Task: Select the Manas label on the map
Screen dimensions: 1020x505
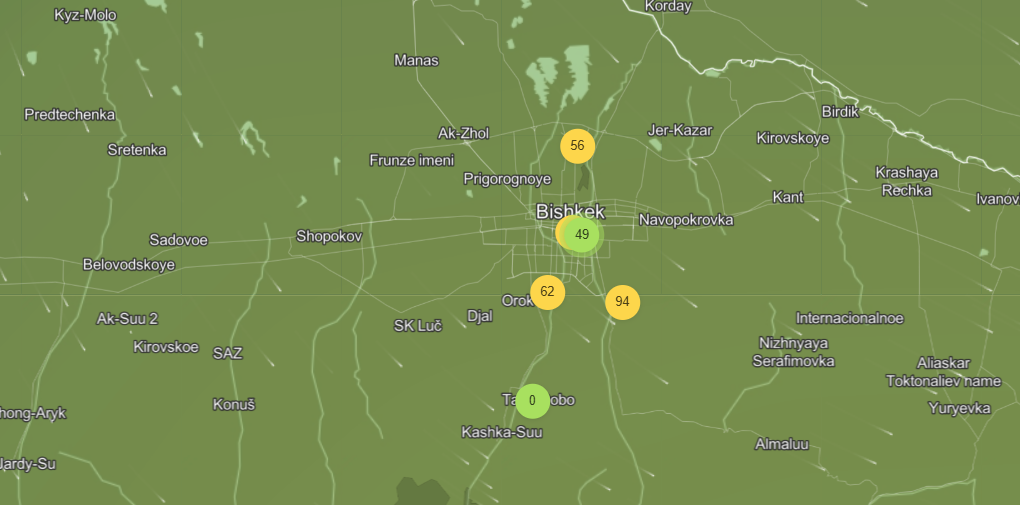Action: (x=416, y=60)
